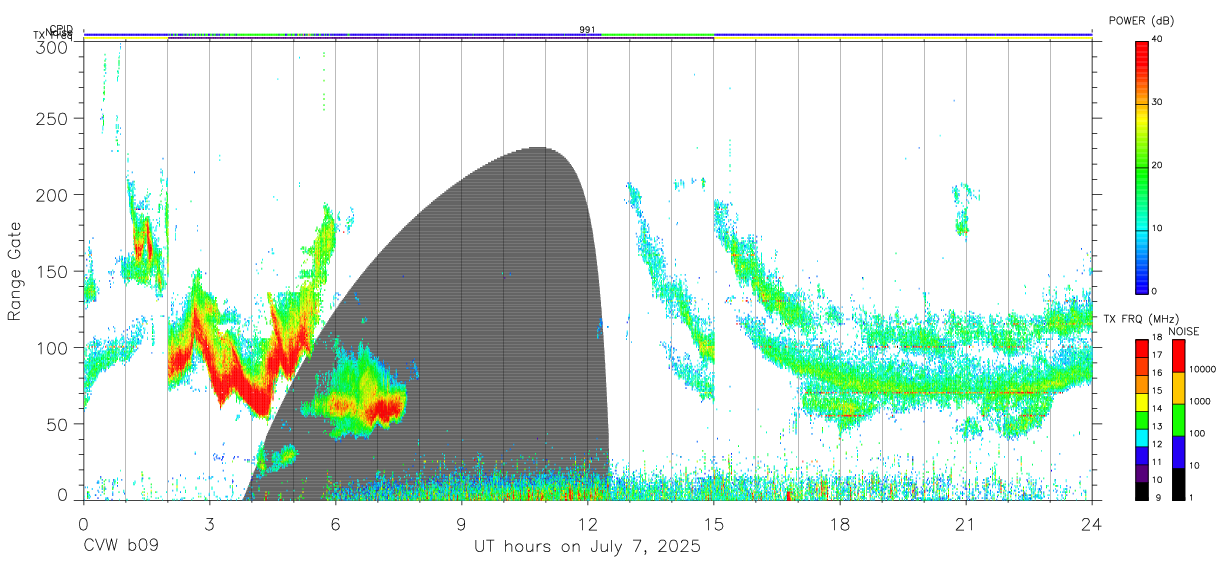Click the 3 tick on UT hours axis
This screenshot has width=1228, height=567.
coord(209,523)
